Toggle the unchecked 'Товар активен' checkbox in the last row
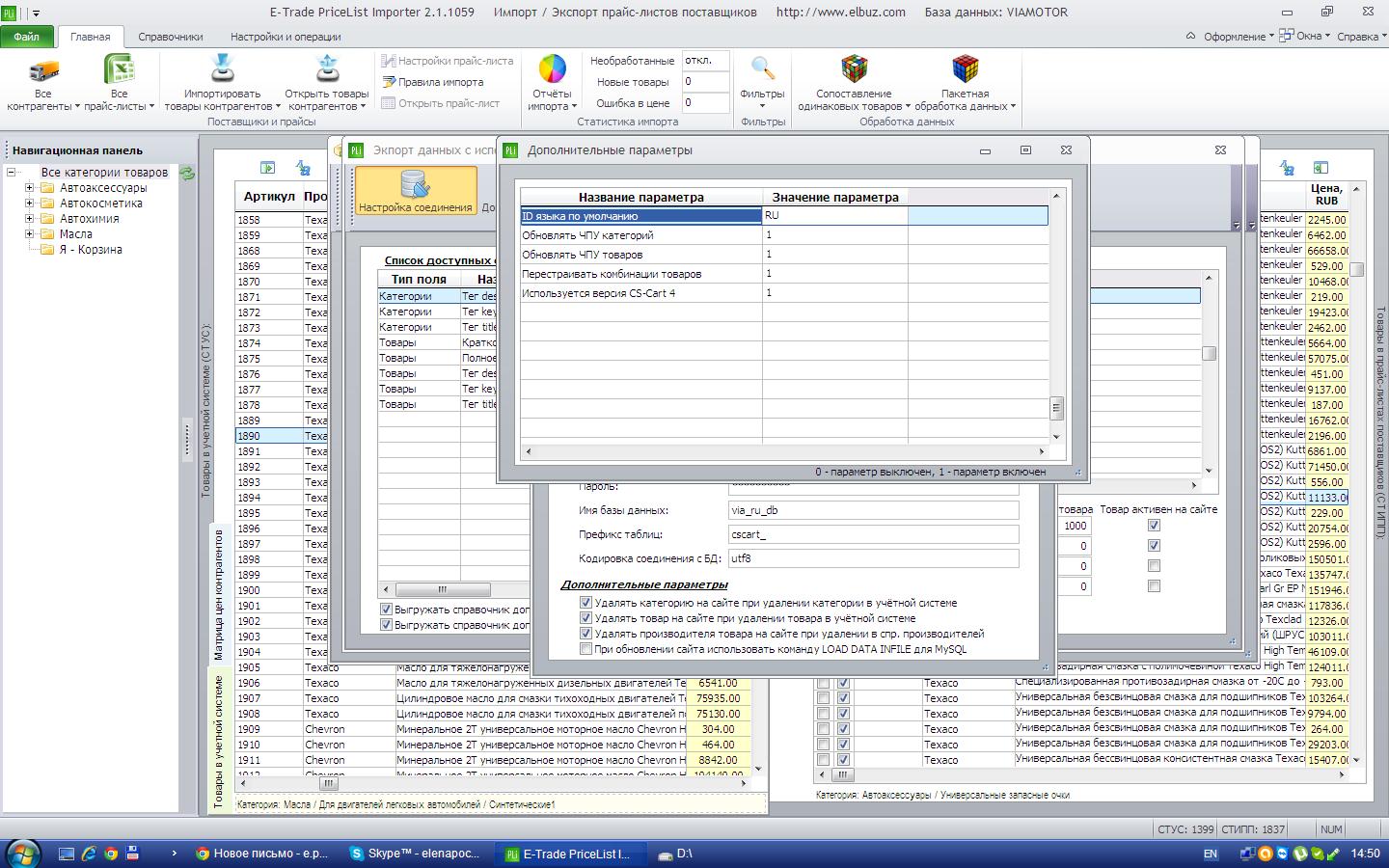Viewport: 1389px width, 868px height. [x=1154, y=586]
